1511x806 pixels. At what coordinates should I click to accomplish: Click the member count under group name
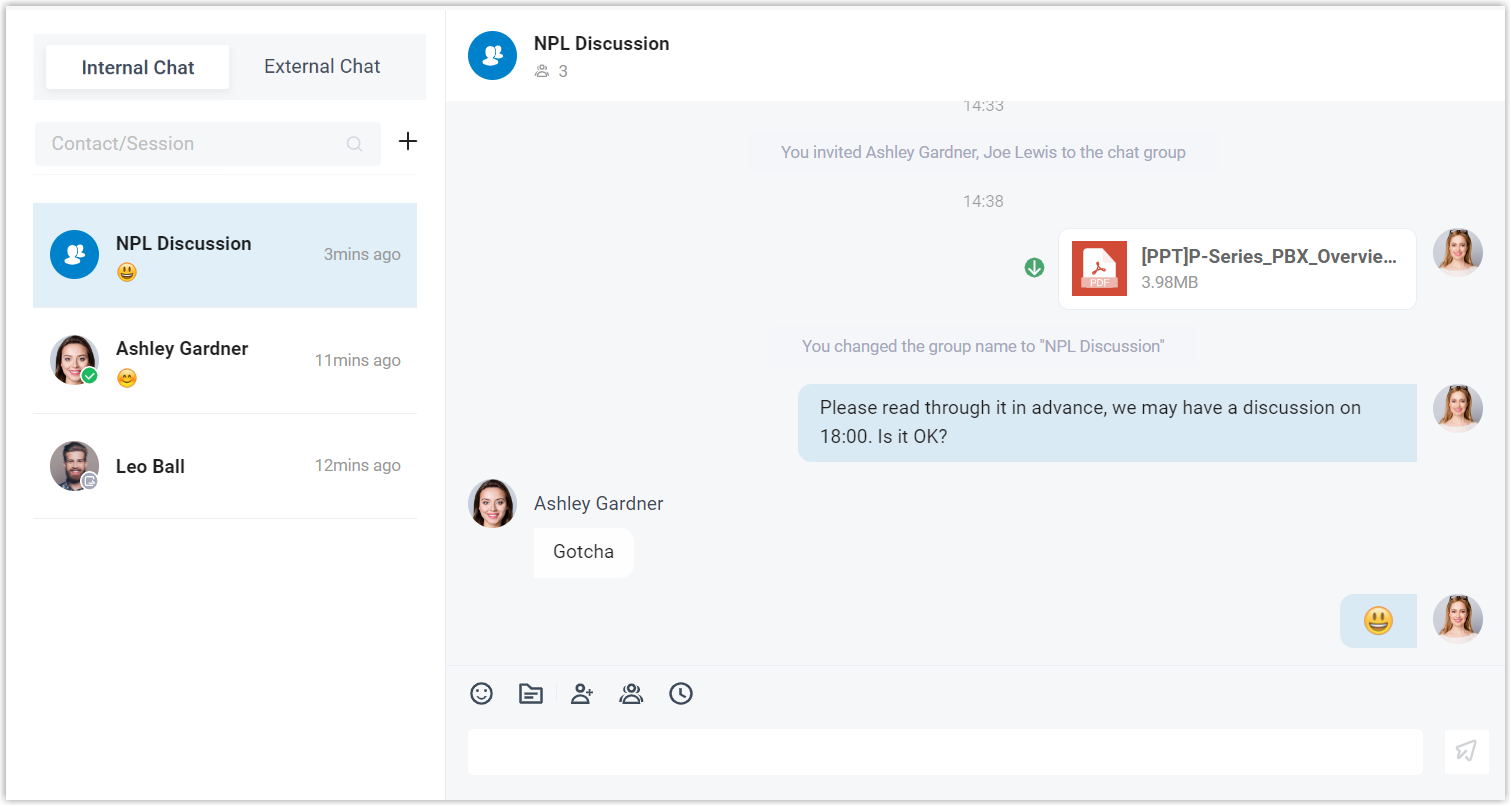(552, 71)
